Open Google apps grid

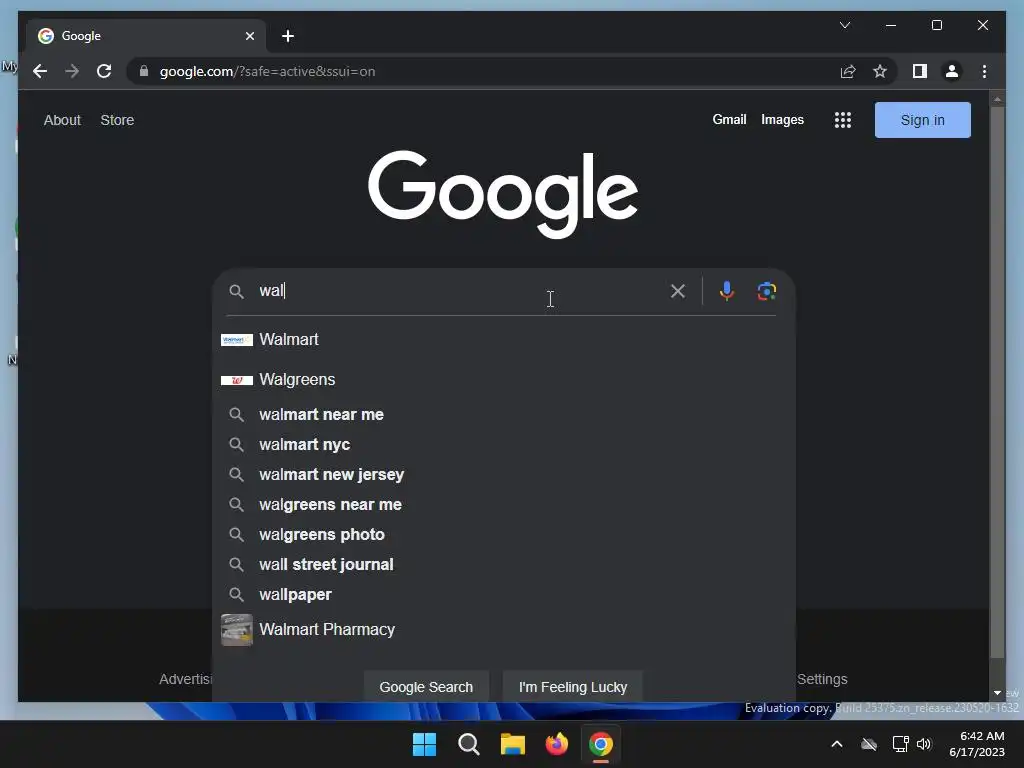click(x=842, y=120)
